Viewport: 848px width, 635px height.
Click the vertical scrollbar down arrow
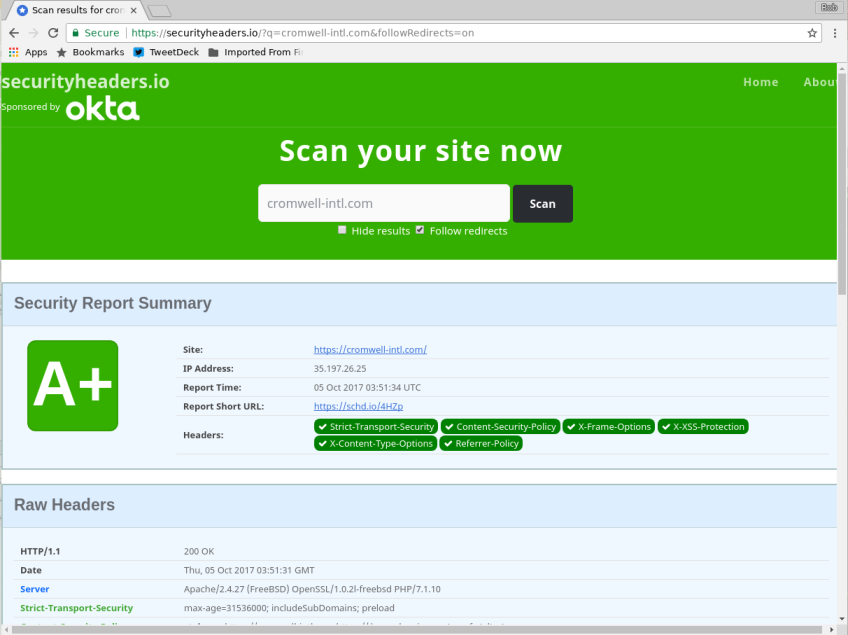[x=842, y=619]
